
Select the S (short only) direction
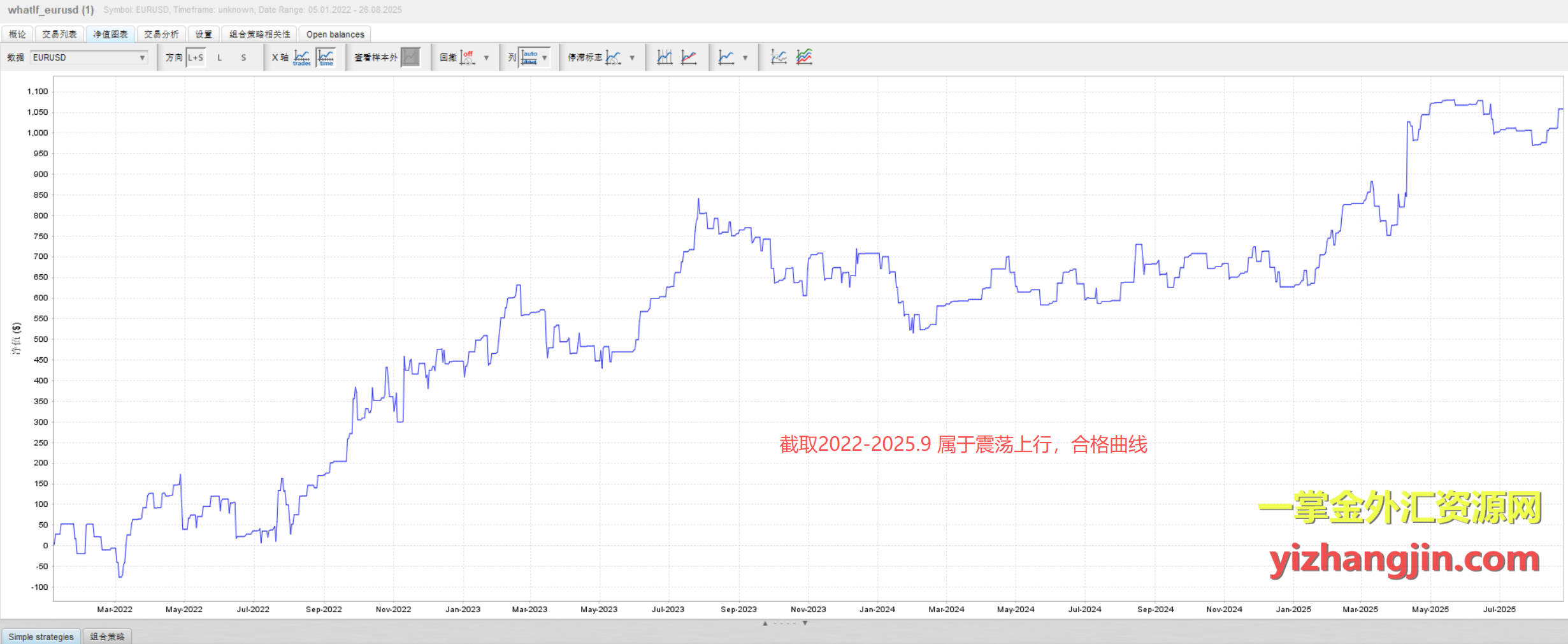tap(243, 57)
